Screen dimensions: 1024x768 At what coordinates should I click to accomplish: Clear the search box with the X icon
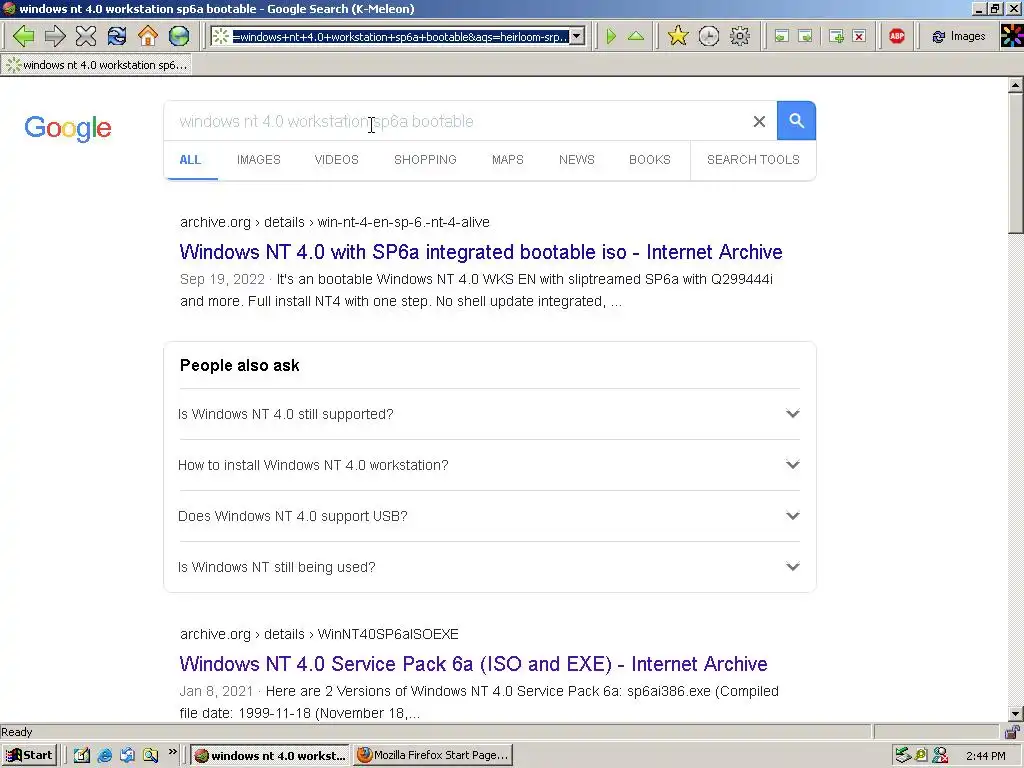(759, 121)
